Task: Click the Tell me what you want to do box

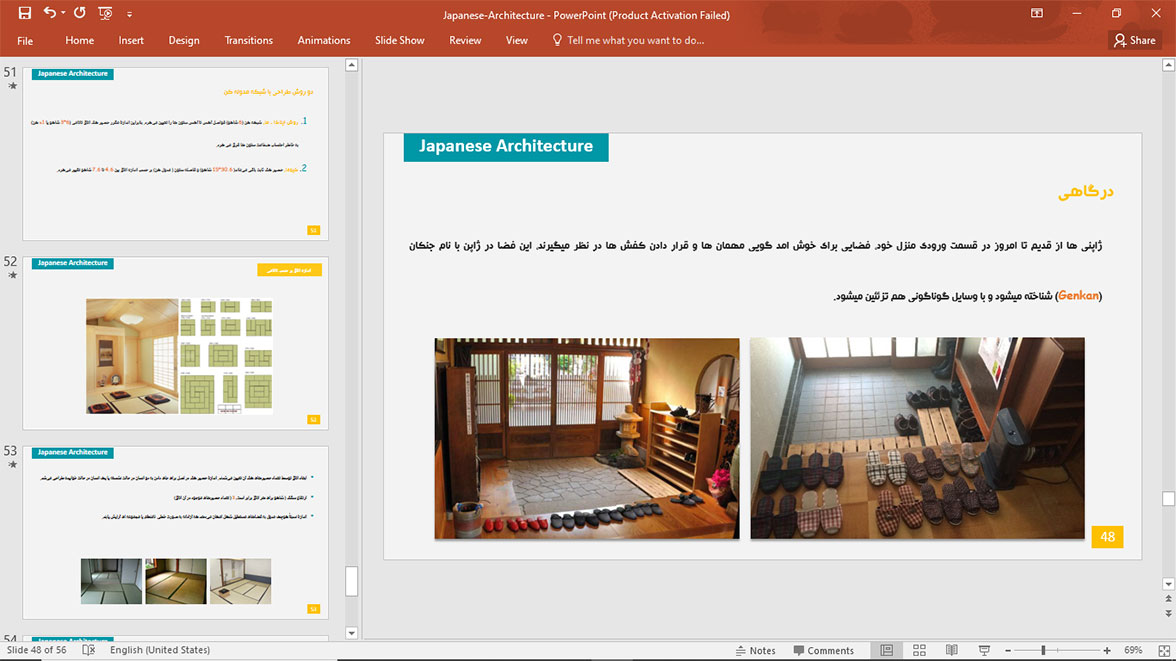Action: click(x=635, y=41)
